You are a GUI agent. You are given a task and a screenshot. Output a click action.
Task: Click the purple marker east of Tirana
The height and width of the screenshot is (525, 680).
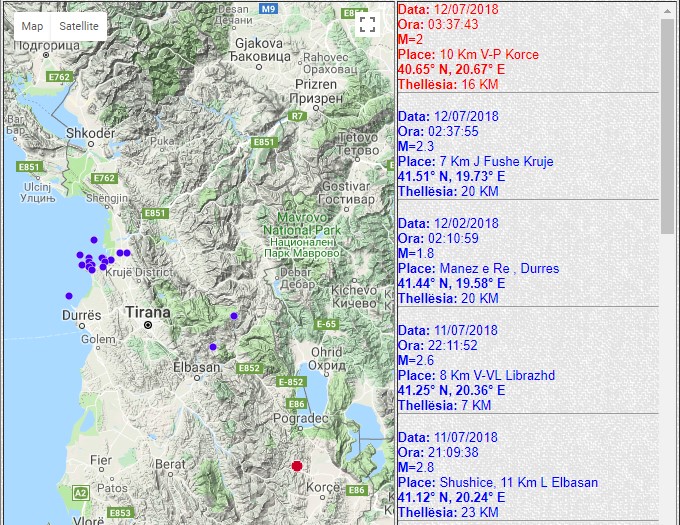point(234,316)
